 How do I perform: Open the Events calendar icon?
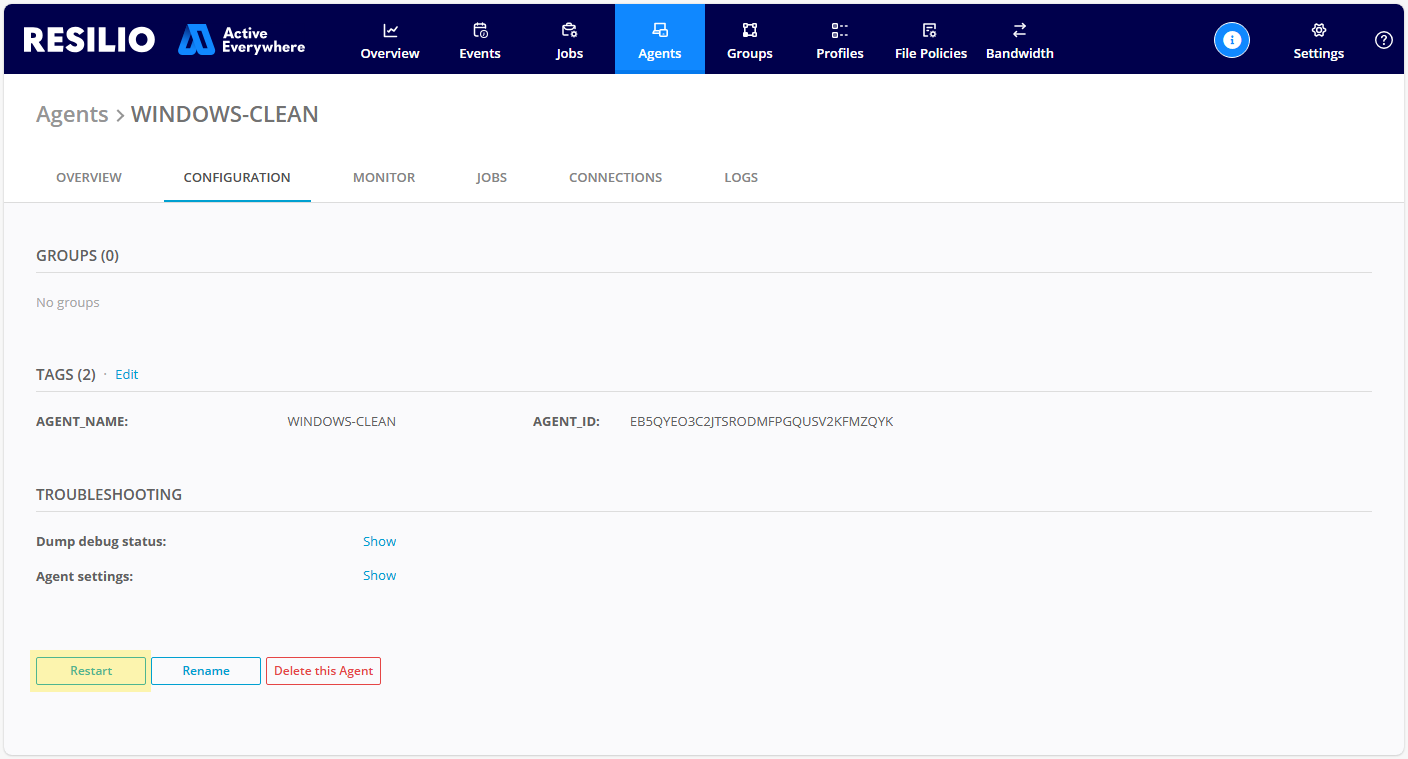tap(480, 30)
